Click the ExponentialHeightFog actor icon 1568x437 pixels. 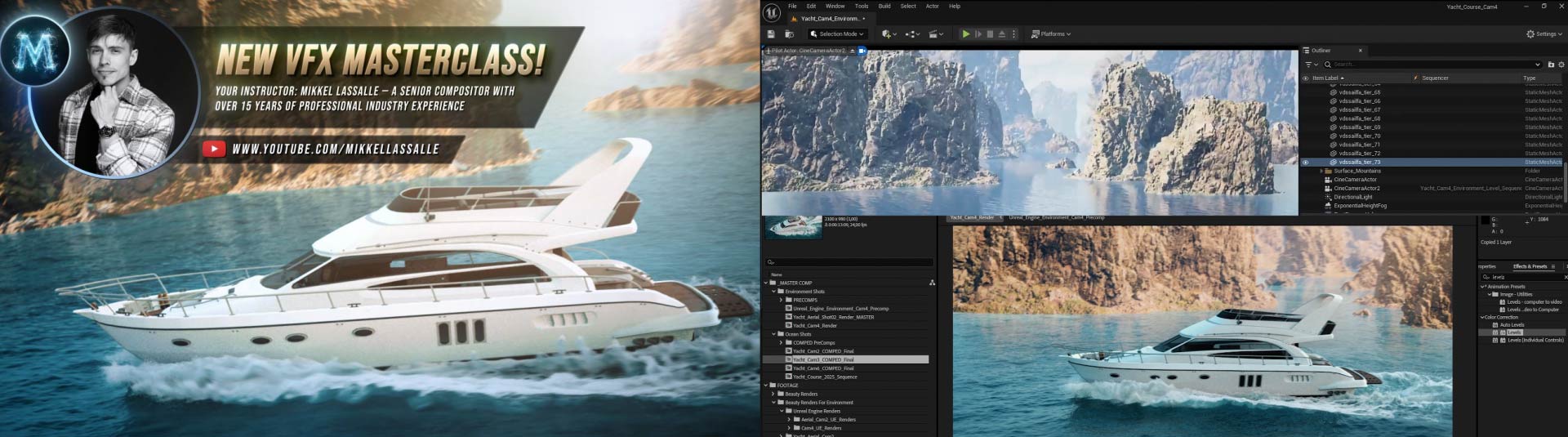(1328, 206)
